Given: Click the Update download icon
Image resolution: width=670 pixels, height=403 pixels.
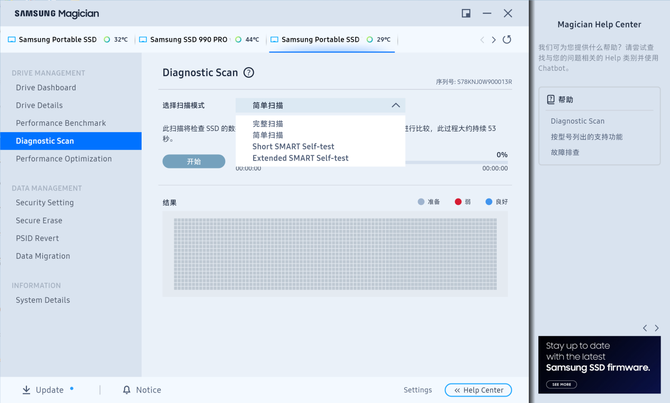Looking at the screenshot, I should [26, 390].
